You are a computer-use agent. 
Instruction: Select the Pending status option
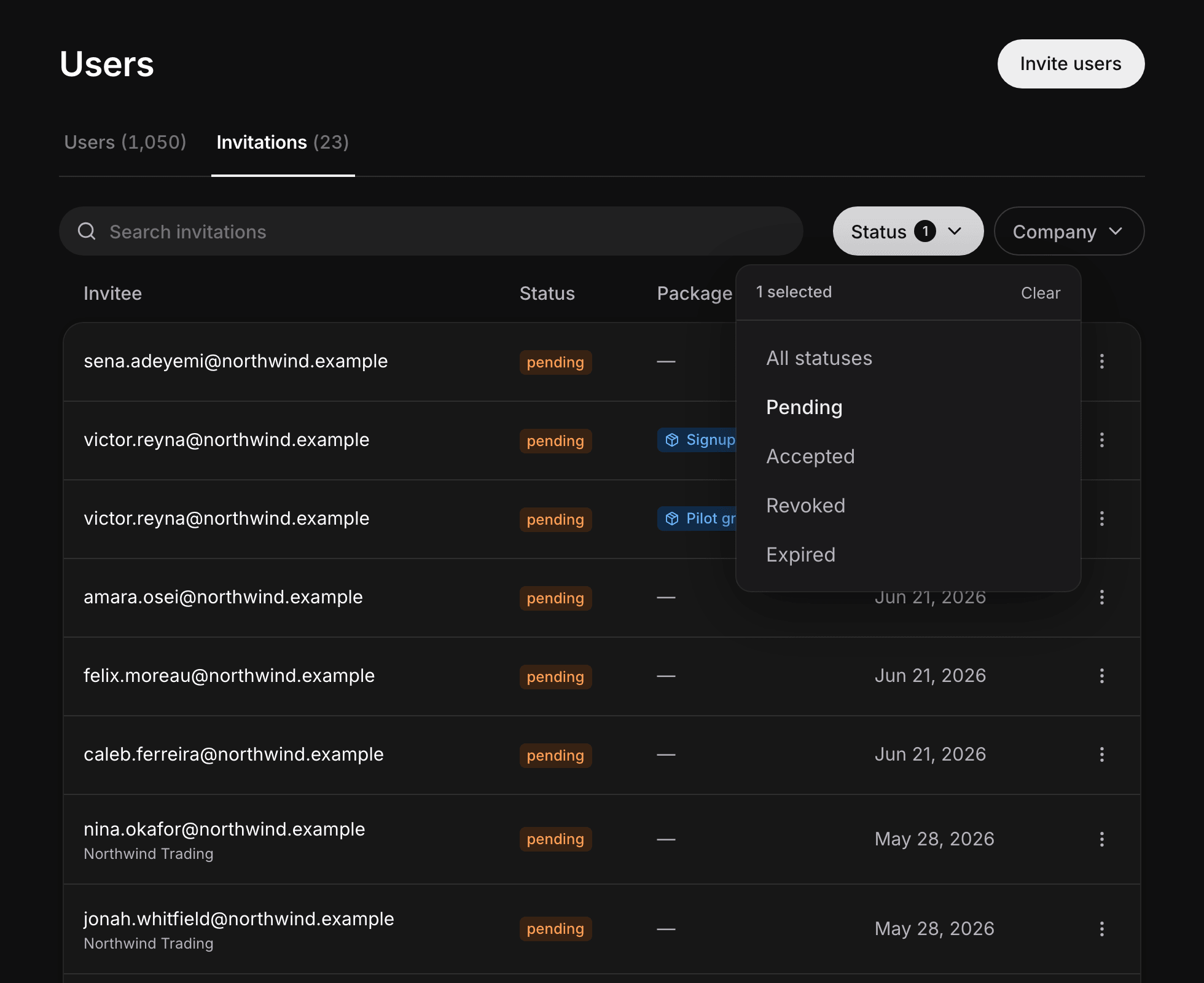[908, 407]
